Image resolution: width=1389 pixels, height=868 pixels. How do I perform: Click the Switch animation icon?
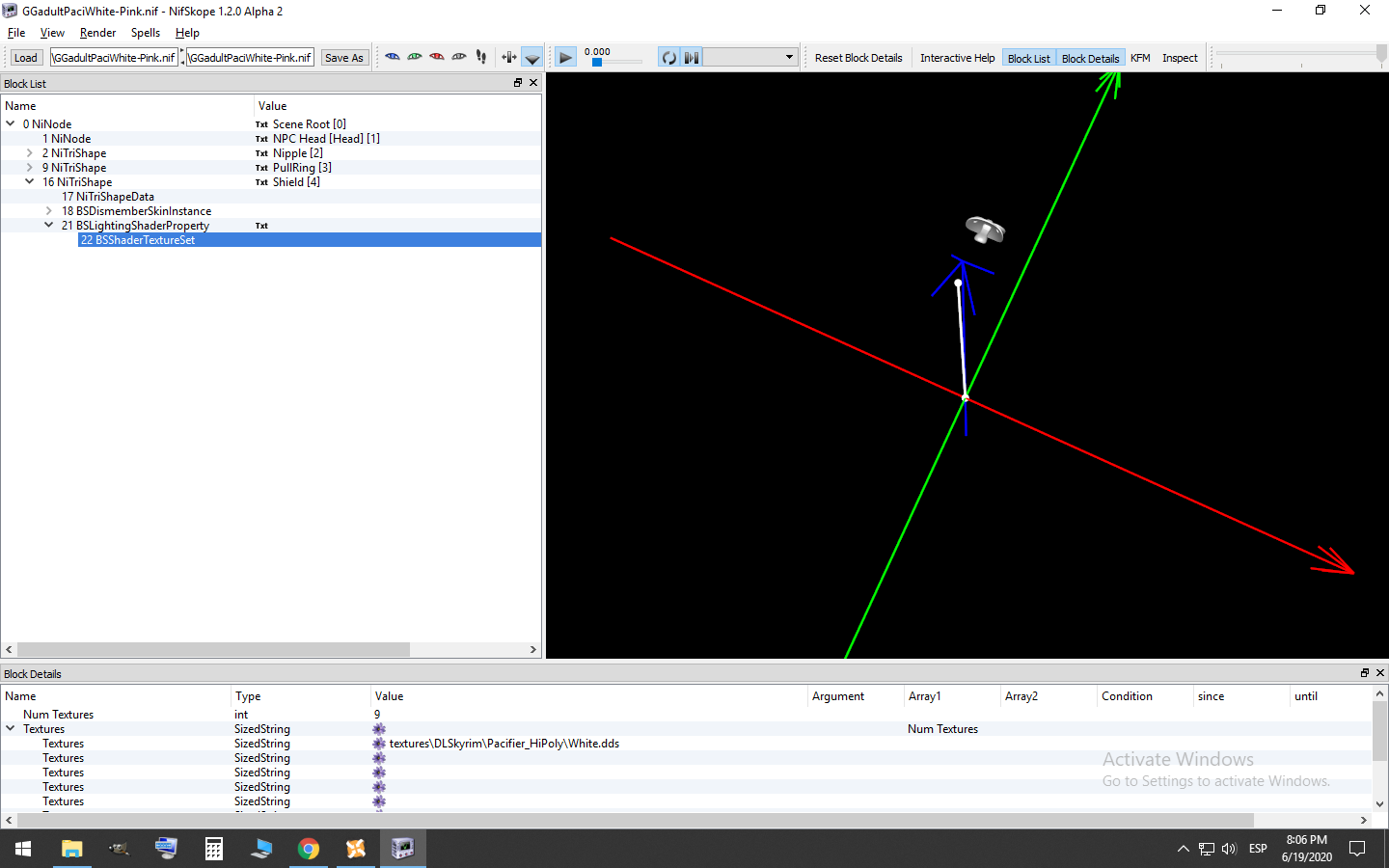pos(692,58)
